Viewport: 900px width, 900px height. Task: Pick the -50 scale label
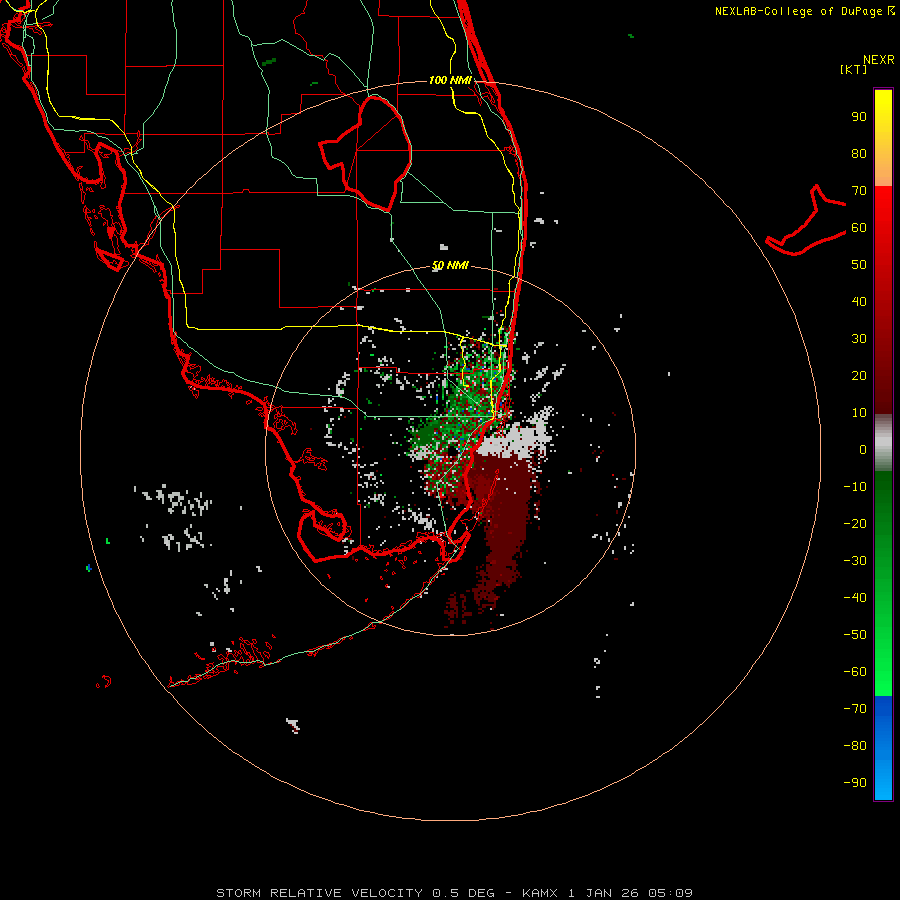tap(855, 635)
